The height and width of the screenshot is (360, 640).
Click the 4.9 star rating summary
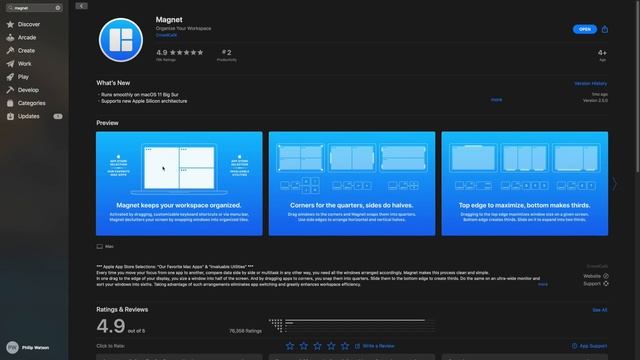(180, 55)
